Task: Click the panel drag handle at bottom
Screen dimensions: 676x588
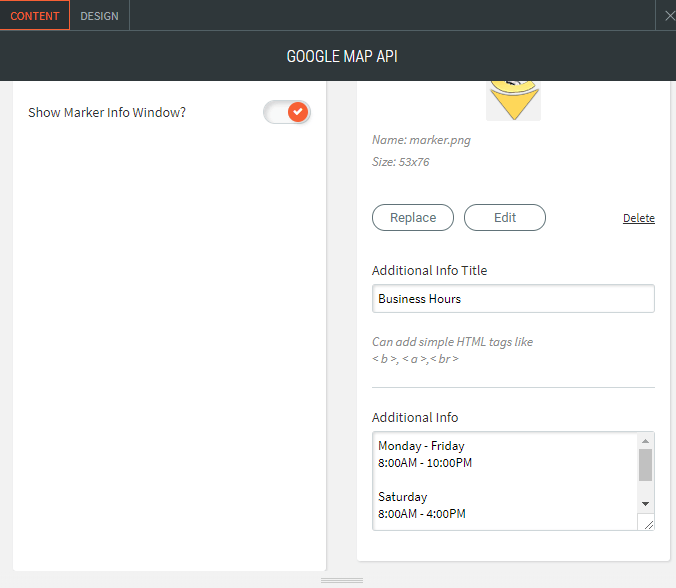Action: point(341,580)
